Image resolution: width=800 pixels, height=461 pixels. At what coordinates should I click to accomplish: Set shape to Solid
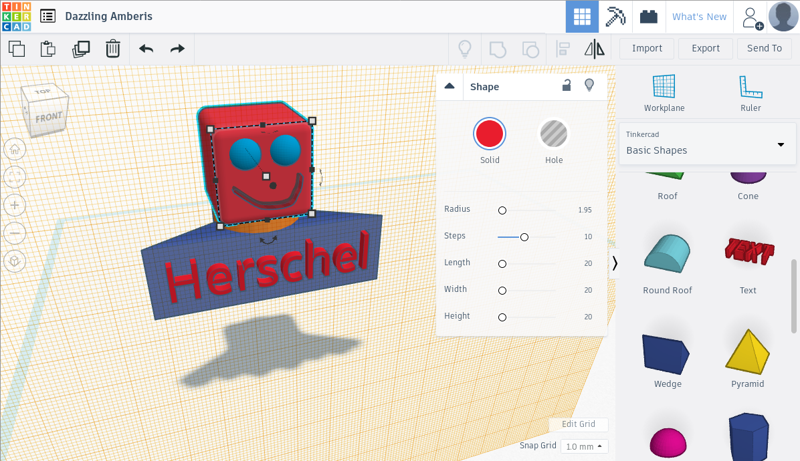point(489,133)
